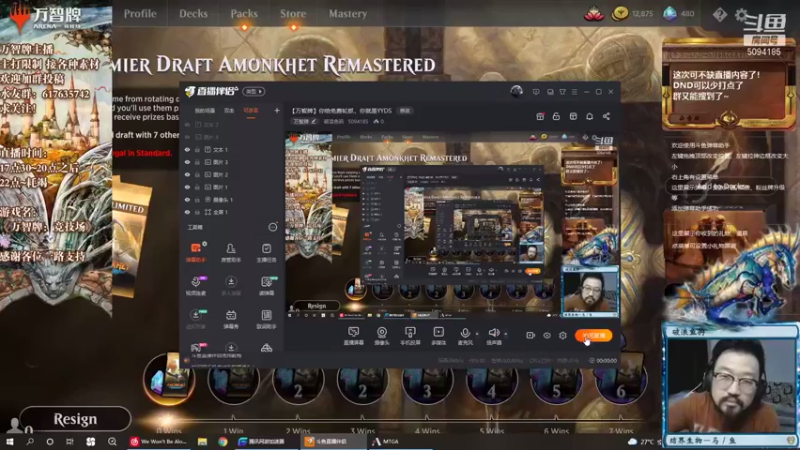Open the MTG Arena help diamond icon
The height and width of the screenshot is (450, 800).
click(719, 14)
